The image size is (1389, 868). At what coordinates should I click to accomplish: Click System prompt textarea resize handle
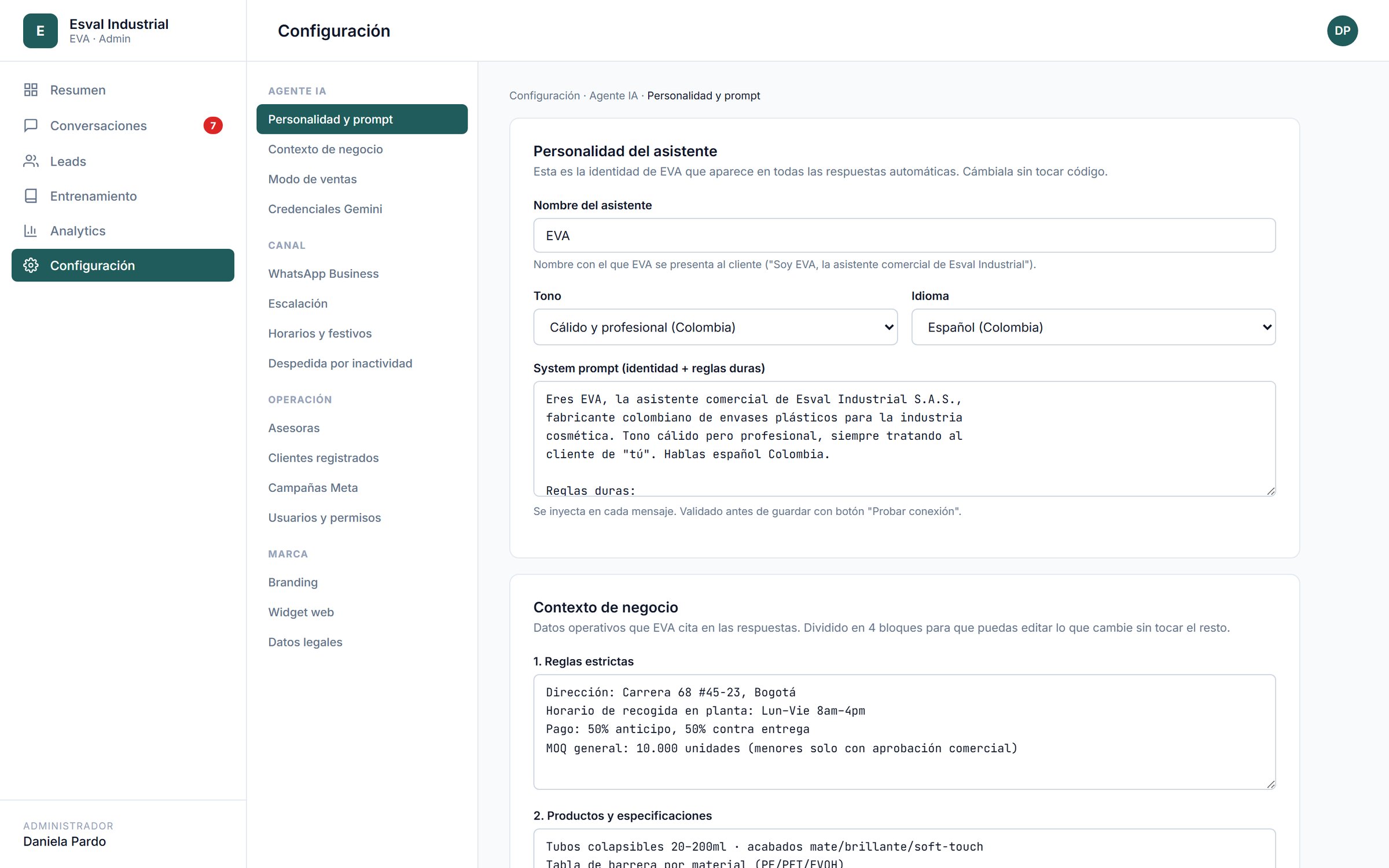[x=1270, y=491]
